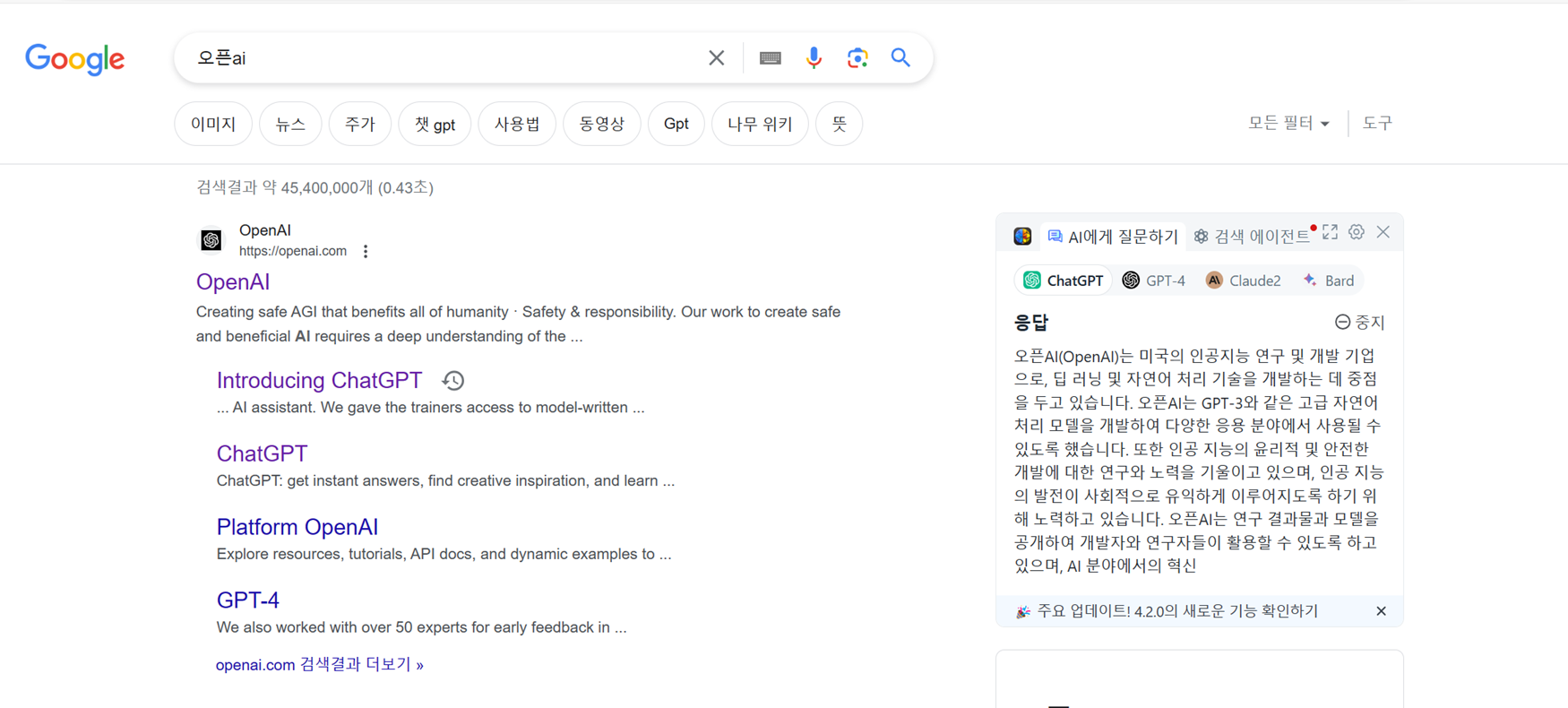The height and width of the screenshot is (708, 1568).
Task: Expand the 모든 필터 dropdown
Action: point(1288,124)
